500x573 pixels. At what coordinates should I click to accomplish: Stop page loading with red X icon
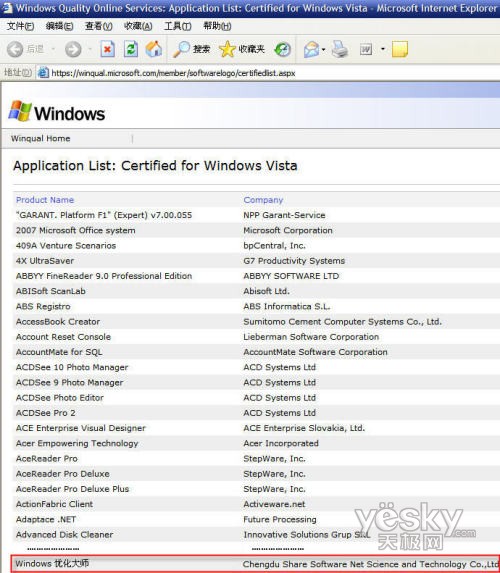[x=107, y=49]
